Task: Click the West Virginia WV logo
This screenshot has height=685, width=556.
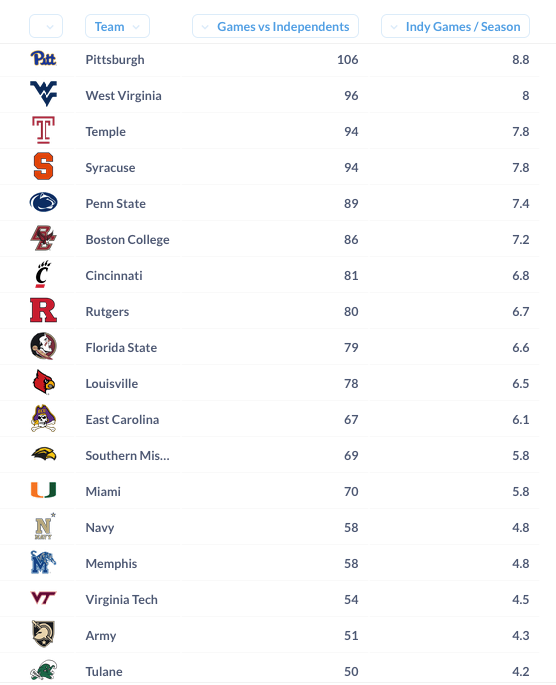Action: pos(43,93)
